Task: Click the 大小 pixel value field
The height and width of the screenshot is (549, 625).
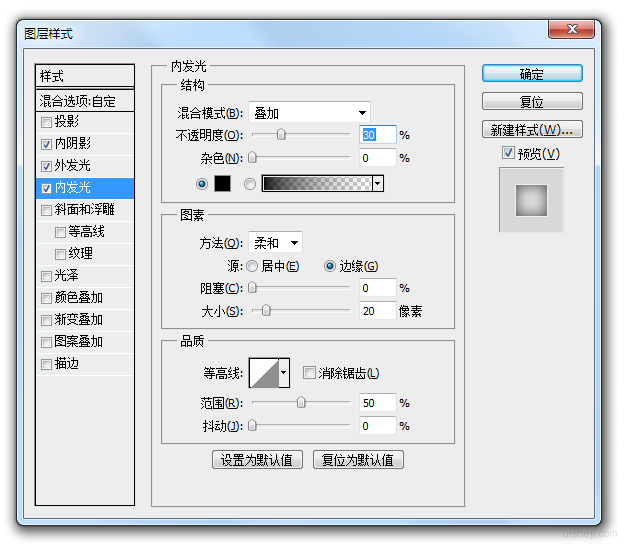Action: tap(378, 311)
